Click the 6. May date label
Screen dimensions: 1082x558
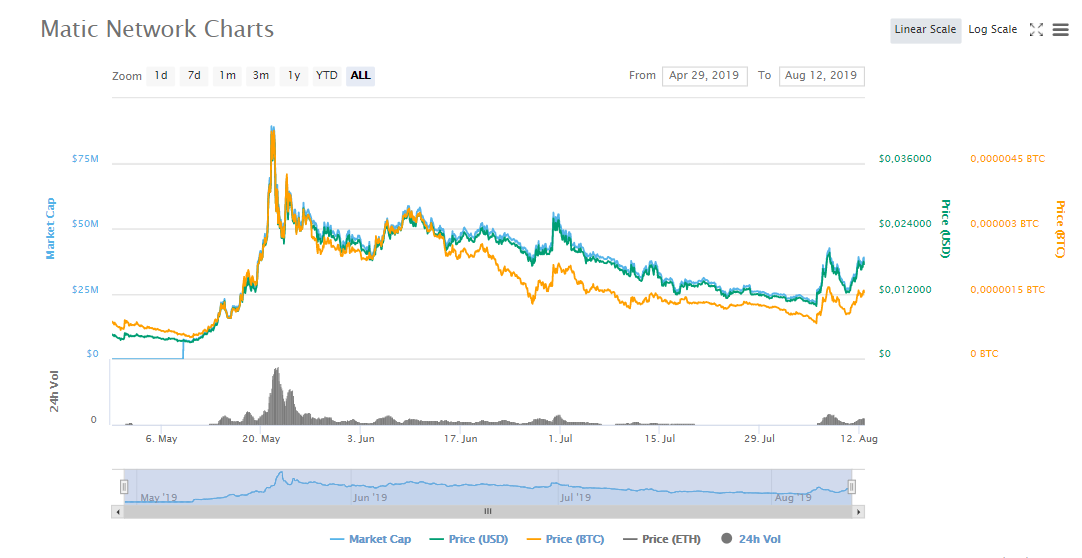click(161, 439)
